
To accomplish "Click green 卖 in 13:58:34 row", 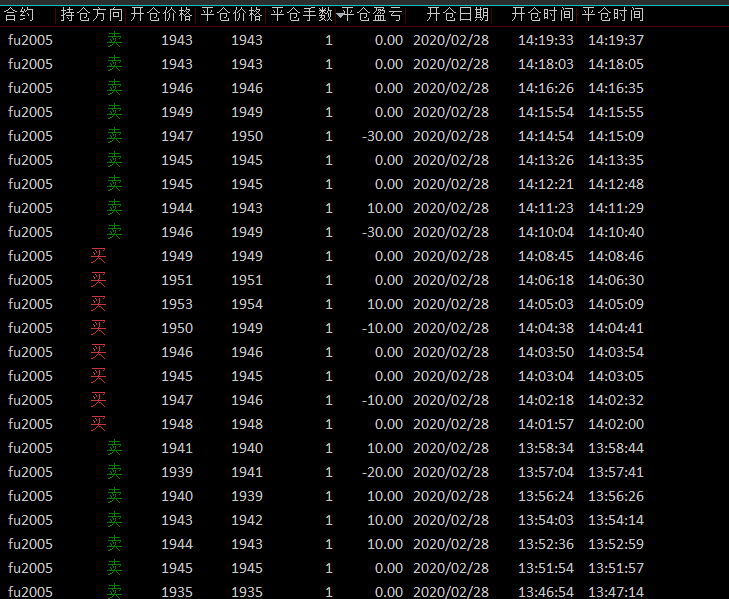I will tap(114, 448).
